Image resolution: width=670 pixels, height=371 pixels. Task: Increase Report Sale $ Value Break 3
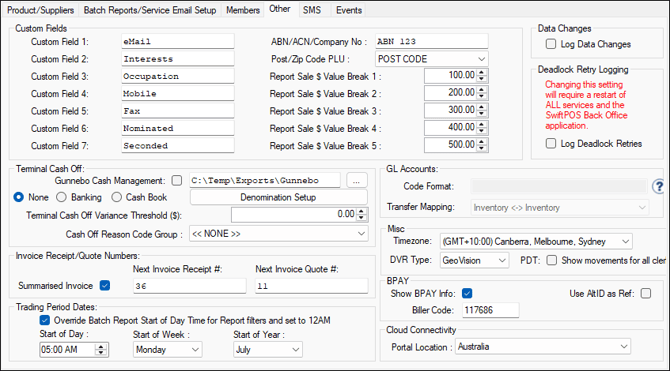point(482,108)
